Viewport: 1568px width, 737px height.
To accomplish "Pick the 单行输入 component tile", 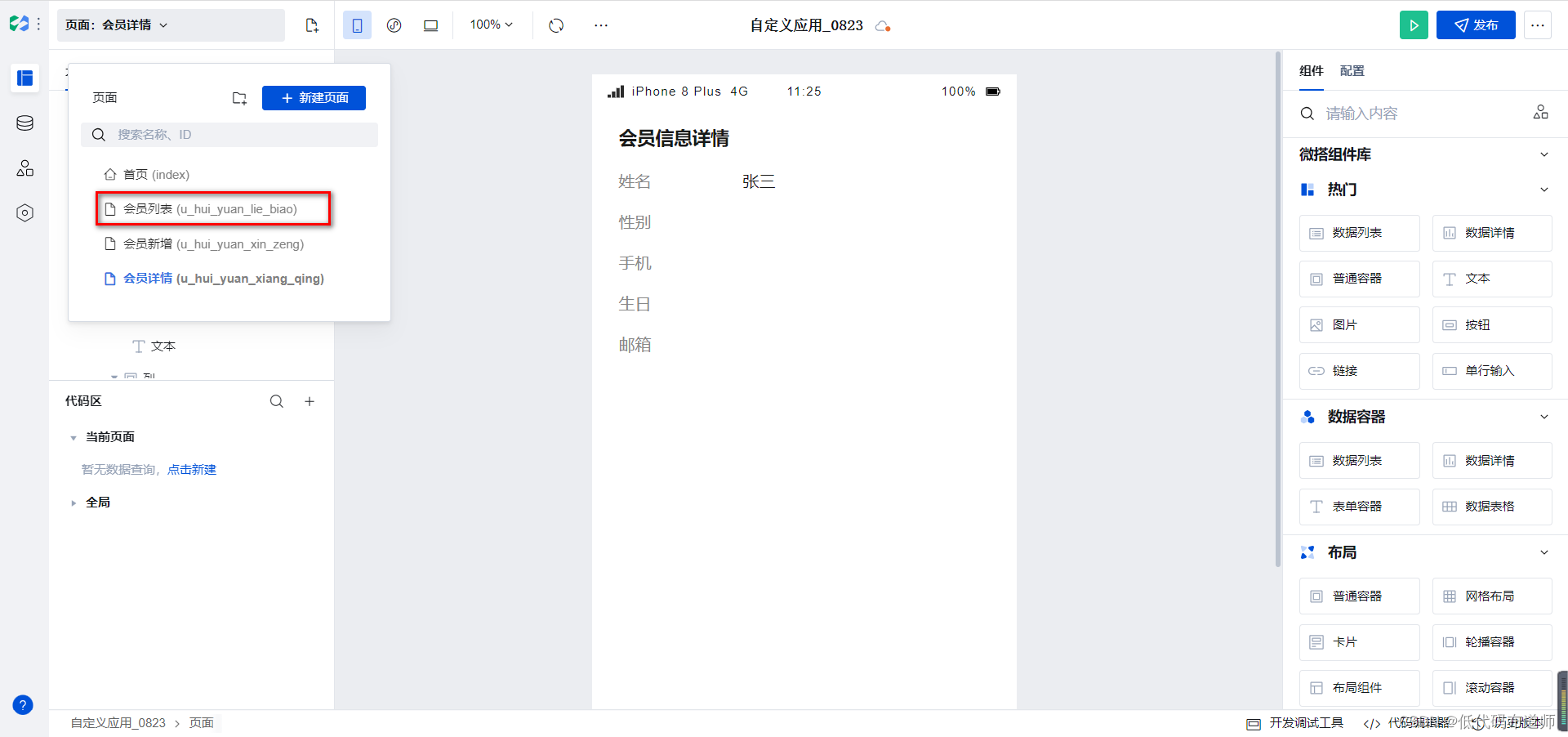I will pyautogui.click(x=1492, y=372).
